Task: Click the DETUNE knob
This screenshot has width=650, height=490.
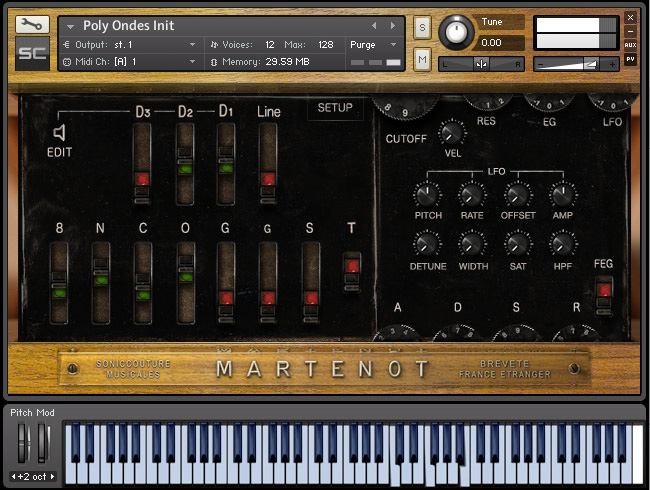Action: coord(427,244)
